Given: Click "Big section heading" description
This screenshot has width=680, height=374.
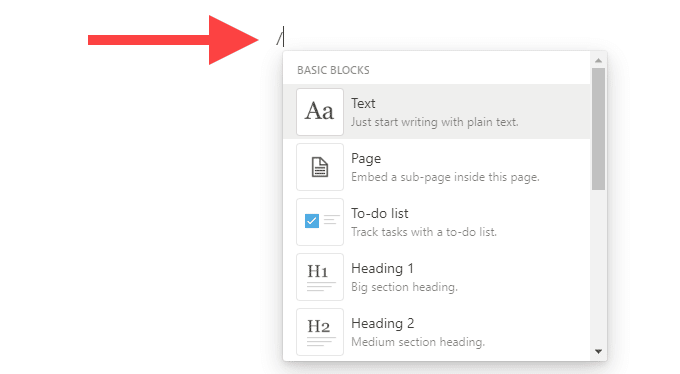Looking at the screenshot, I should pyautogui.click(x=404, y=287).
